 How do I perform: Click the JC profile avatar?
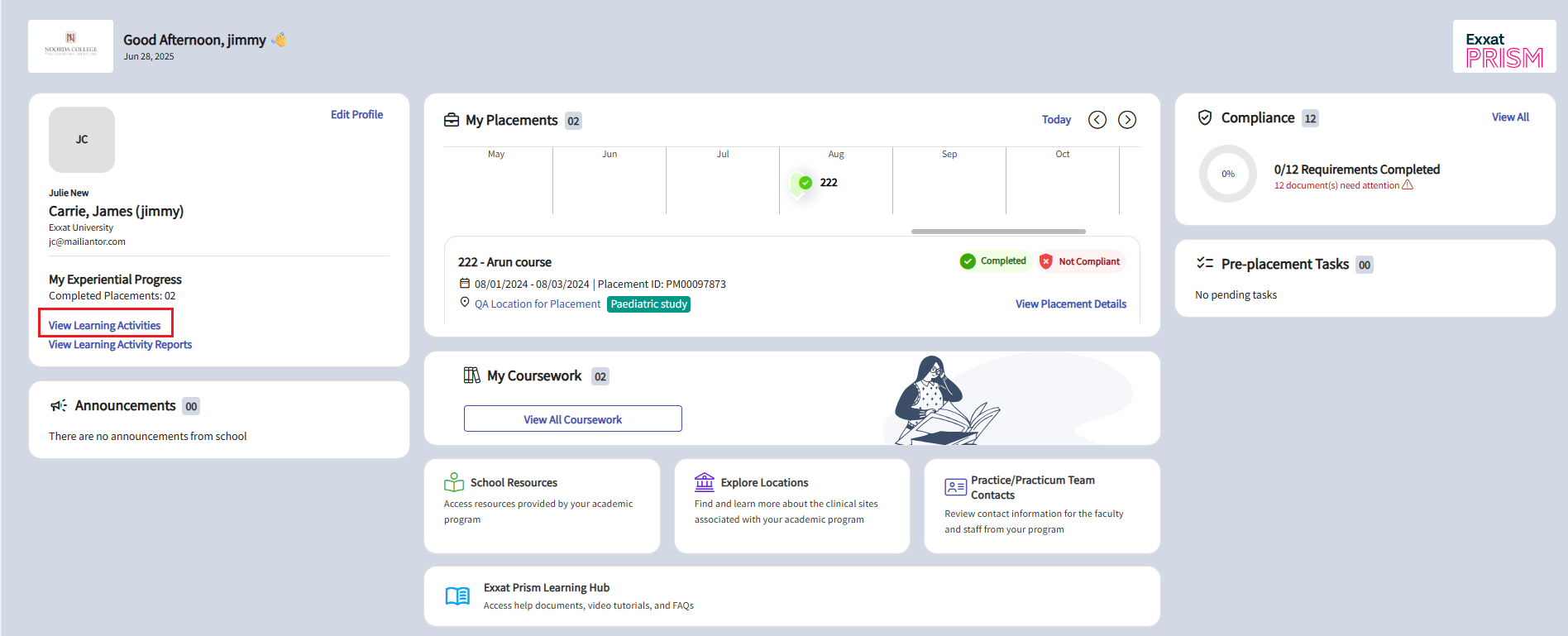(x=82, y=140)
